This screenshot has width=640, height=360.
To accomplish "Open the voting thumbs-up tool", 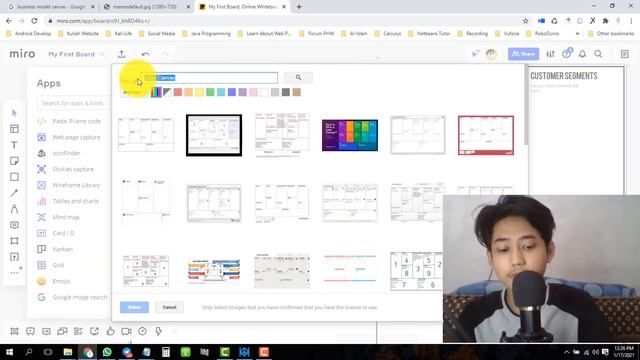I will pyautogui.click(x=110, y=331).
